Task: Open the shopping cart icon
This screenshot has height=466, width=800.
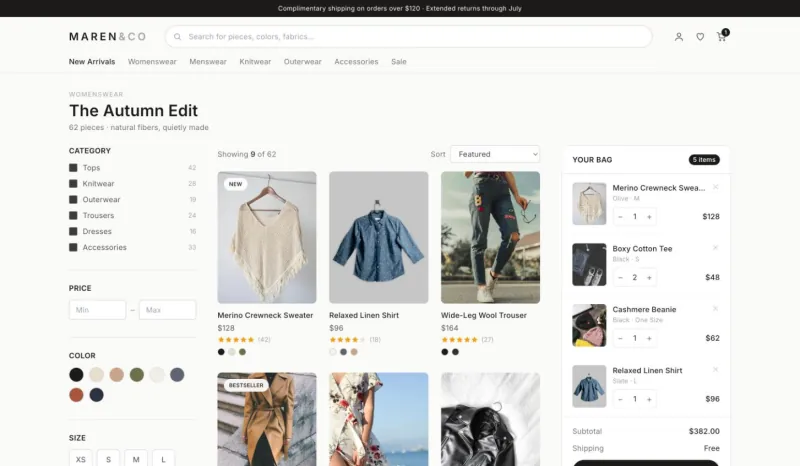Action: coord(721,36)
